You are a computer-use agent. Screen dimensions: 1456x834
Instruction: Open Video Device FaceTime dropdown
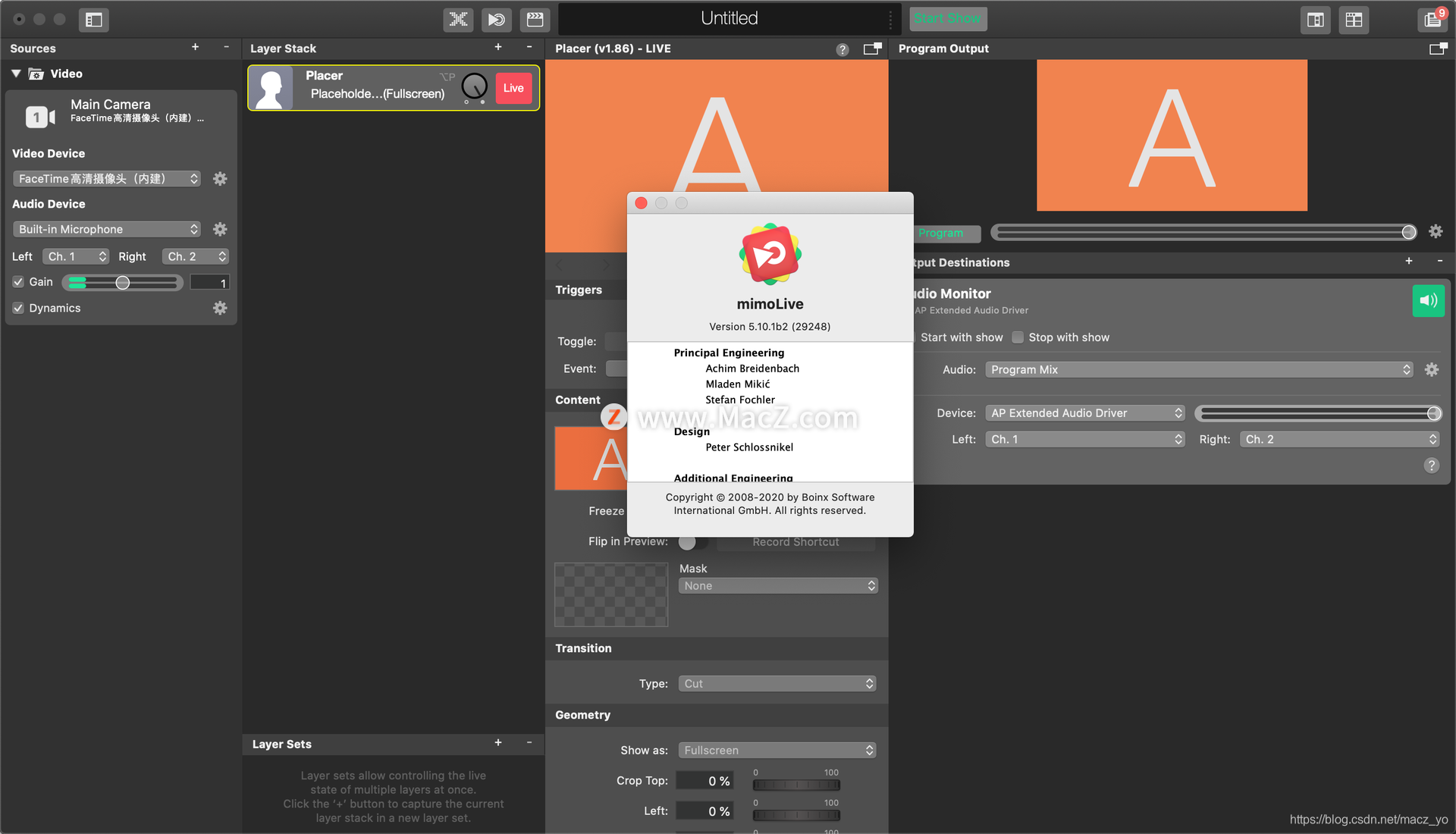[x=107, y=179]
